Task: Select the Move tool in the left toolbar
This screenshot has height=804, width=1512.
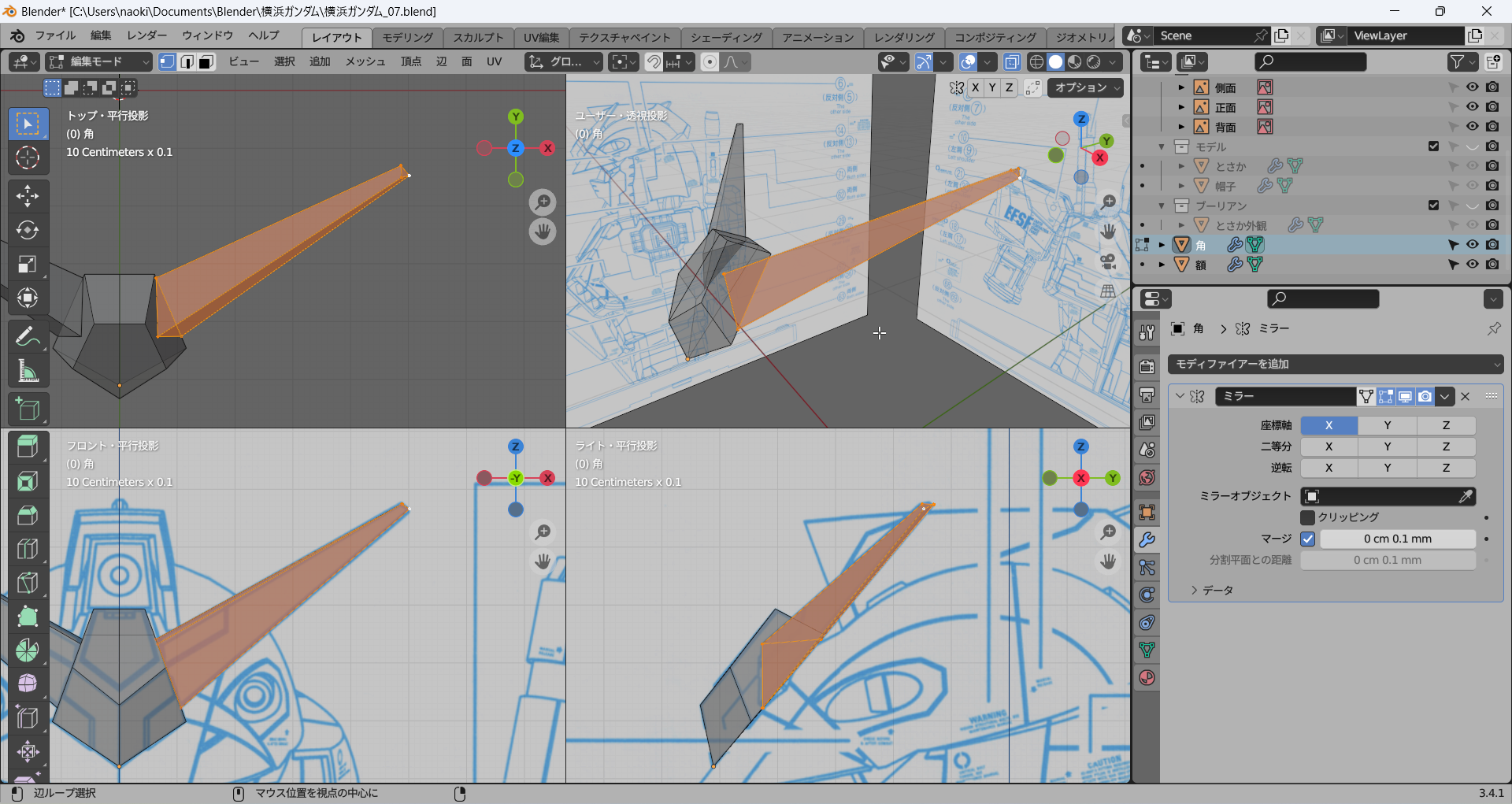Action: (x=28, y=196)
